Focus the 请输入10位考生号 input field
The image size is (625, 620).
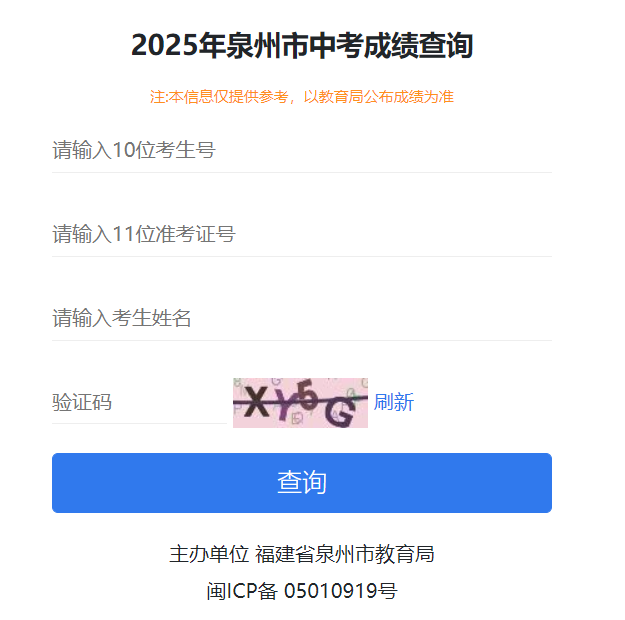[x=300, y=151]
